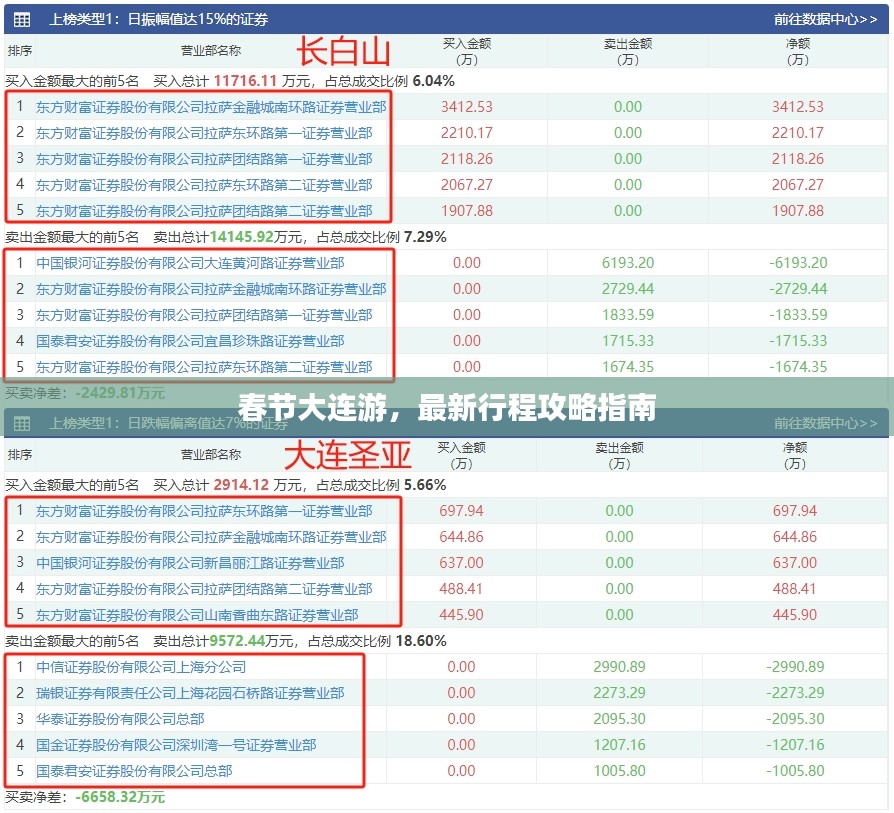
Task: Open 瑞银证券上海花园石桥路证券营业部 link
Action: click(190, 693)
